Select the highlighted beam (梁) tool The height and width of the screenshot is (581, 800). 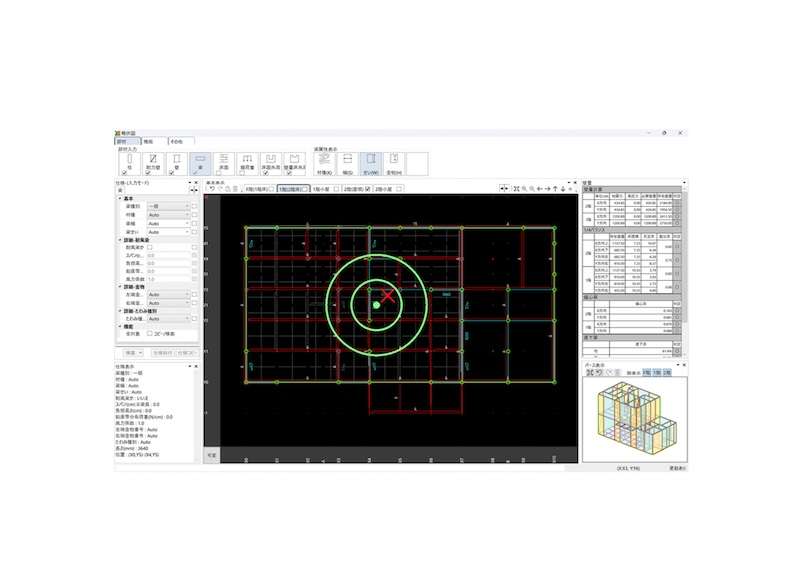(198, 160)
